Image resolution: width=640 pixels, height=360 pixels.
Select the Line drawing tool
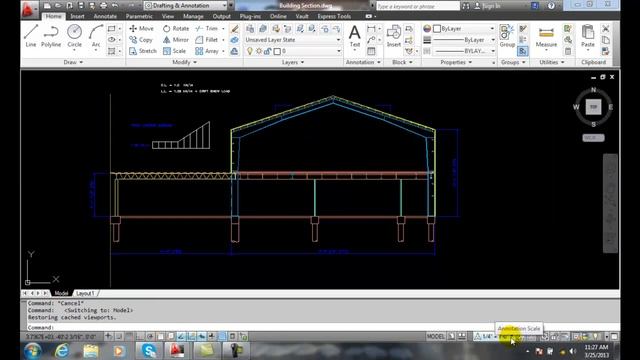(x=31, y=36)
